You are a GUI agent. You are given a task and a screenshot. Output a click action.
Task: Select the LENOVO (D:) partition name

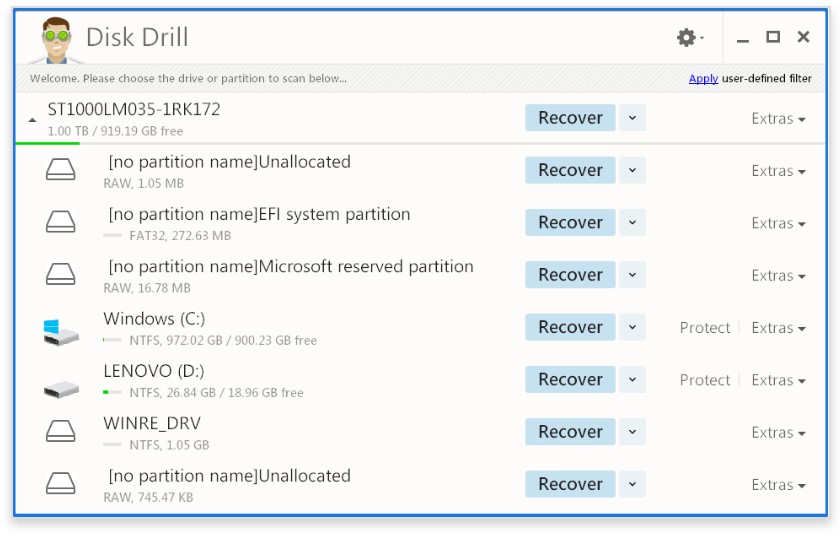pyautogui.click(x=154, y=371)
